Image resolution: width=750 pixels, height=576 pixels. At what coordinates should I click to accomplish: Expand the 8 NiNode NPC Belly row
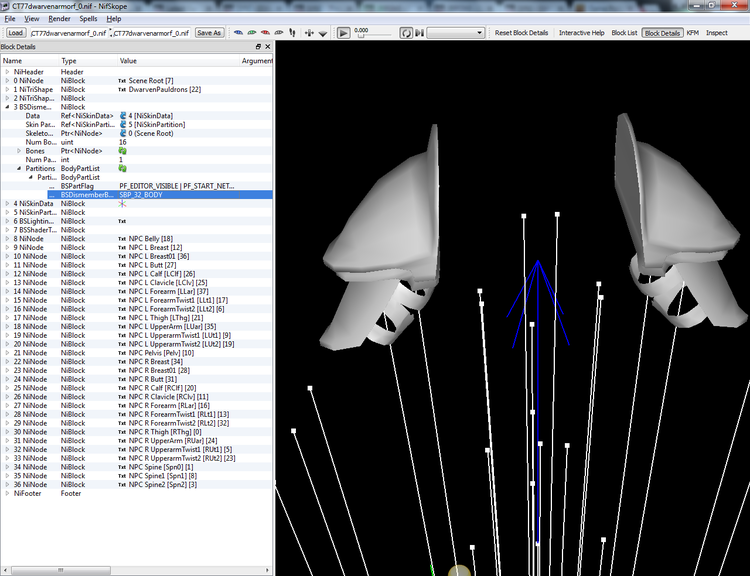click(7, 239)
